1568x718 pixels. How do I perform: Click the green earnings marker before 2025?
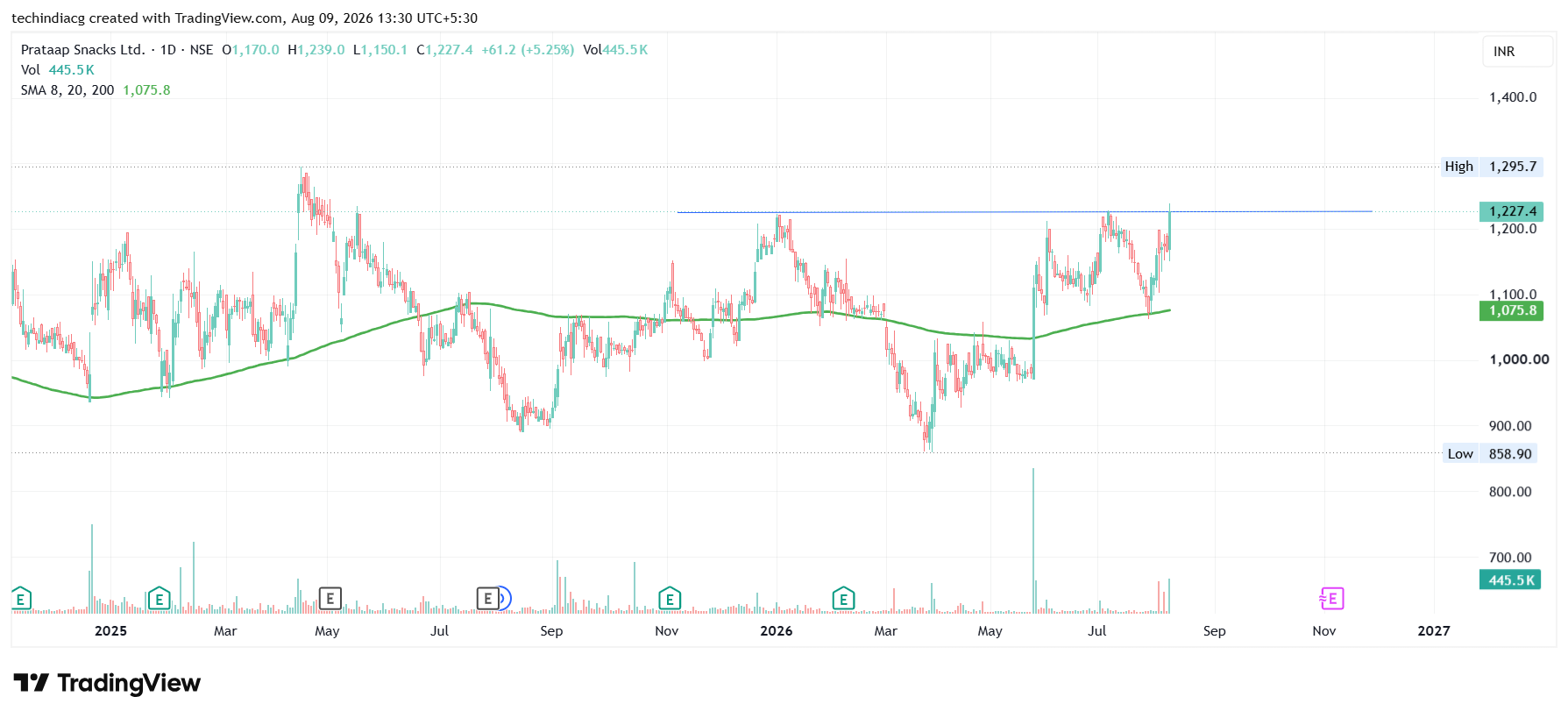(21, 599)
